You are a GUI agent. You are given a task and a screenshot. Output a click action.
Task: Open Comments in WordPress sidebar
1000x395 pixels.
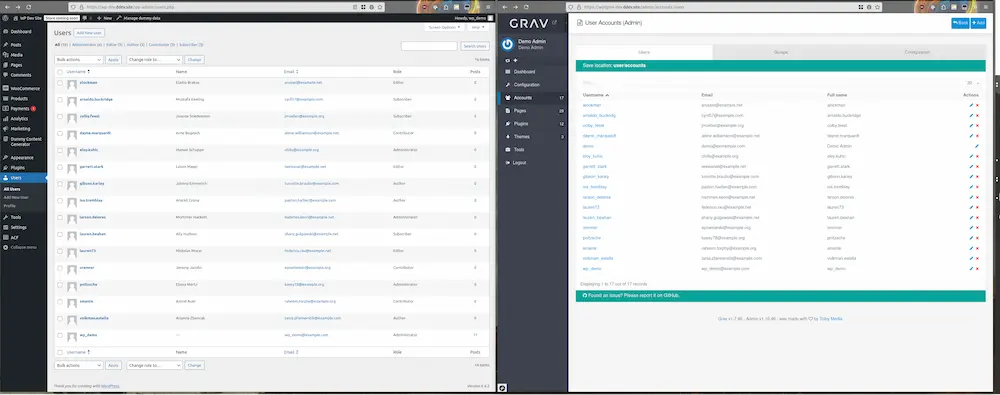[20, 75]
